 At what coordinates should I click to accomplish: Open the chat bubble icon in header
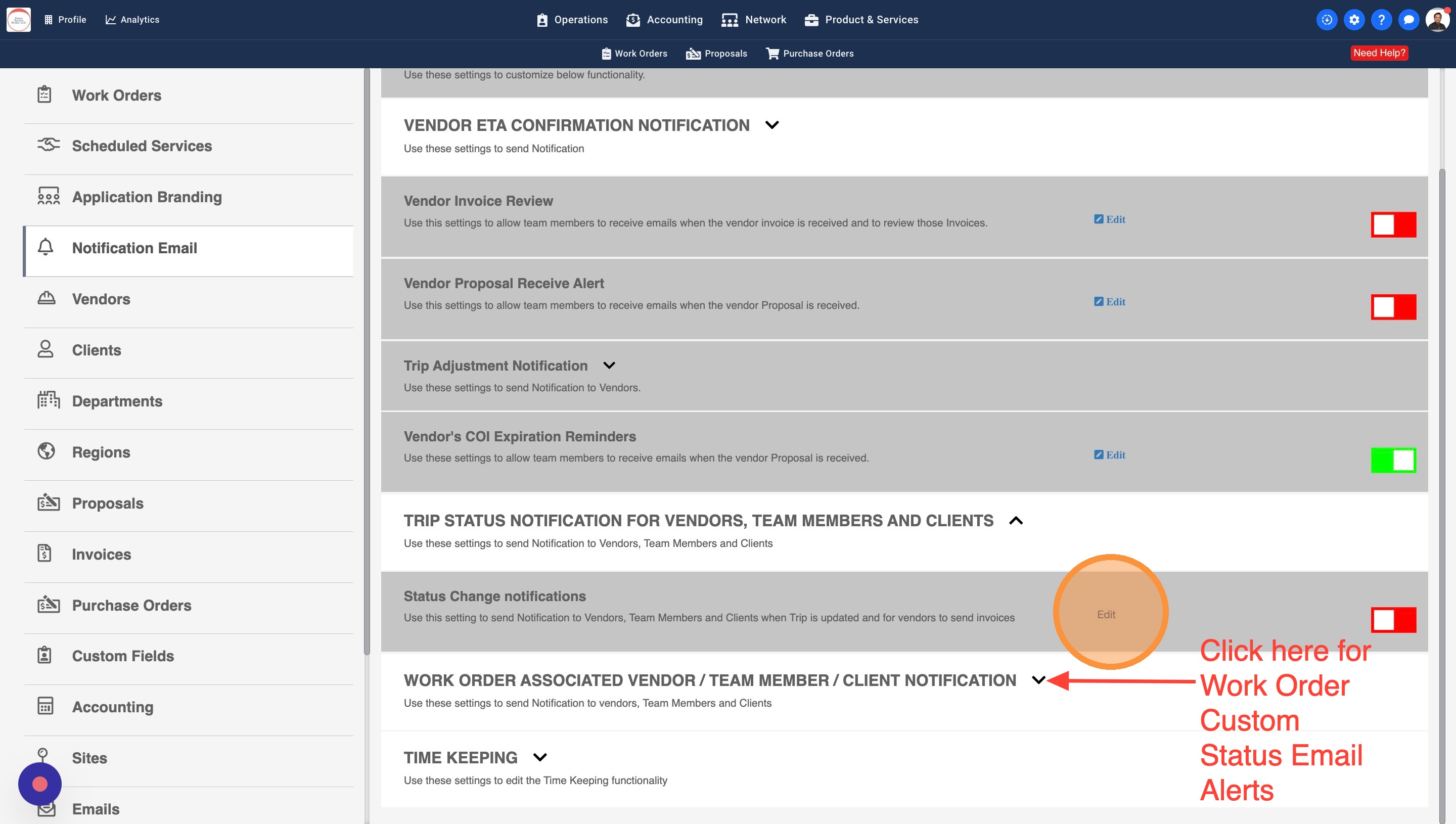click(x=1408, y=20)
